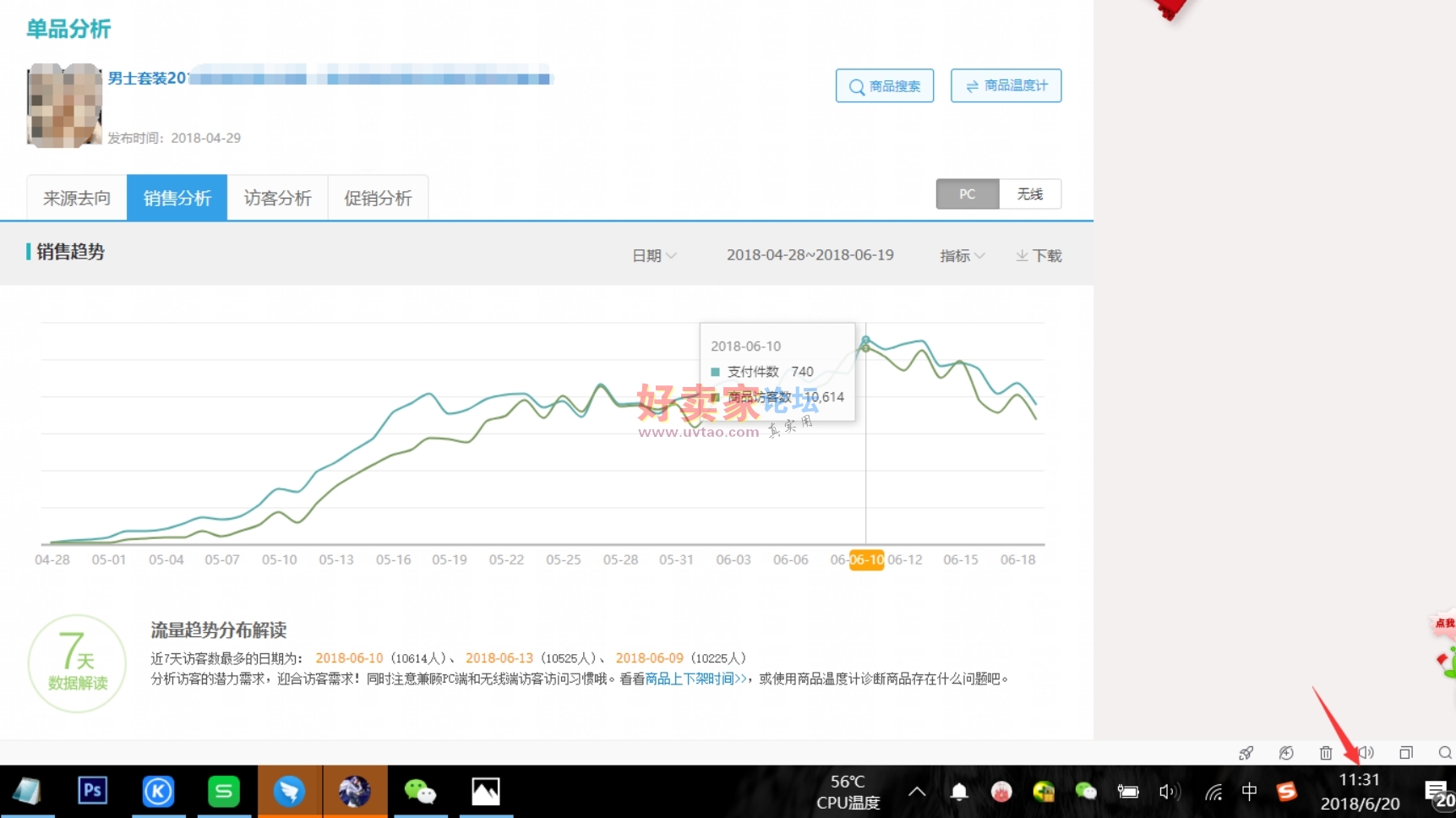
Task: Click the rocket icon in browser status bar
Action: click(x=1246, y=753)
